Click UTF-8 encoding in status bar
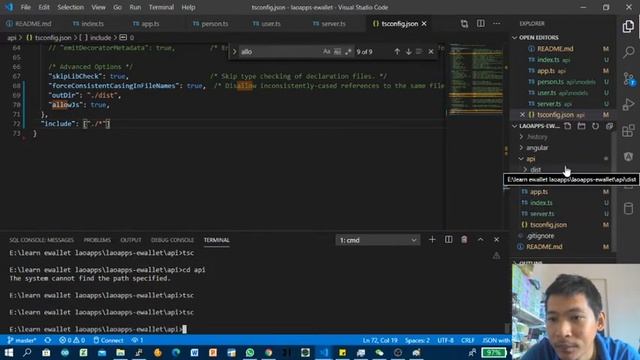 445,340
